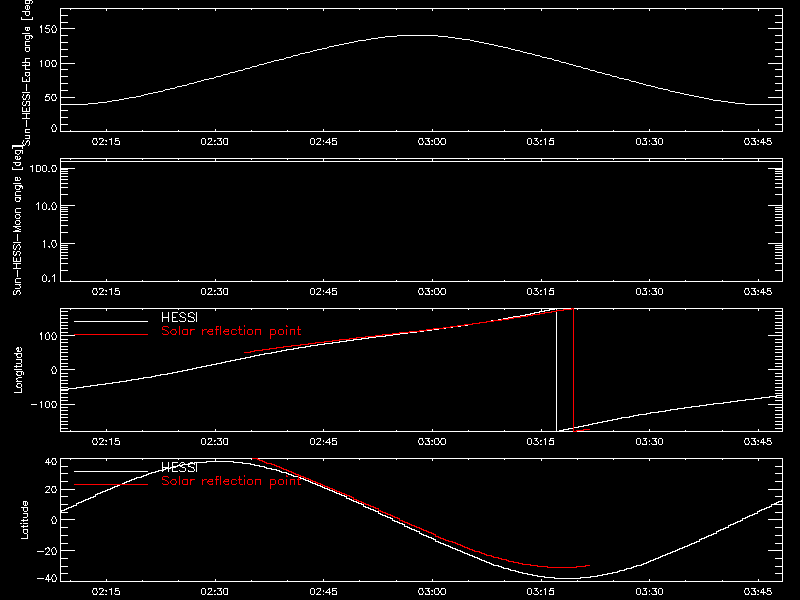
Task: Select the 100 tick on Earth angle plot
Action: (48, 64)
